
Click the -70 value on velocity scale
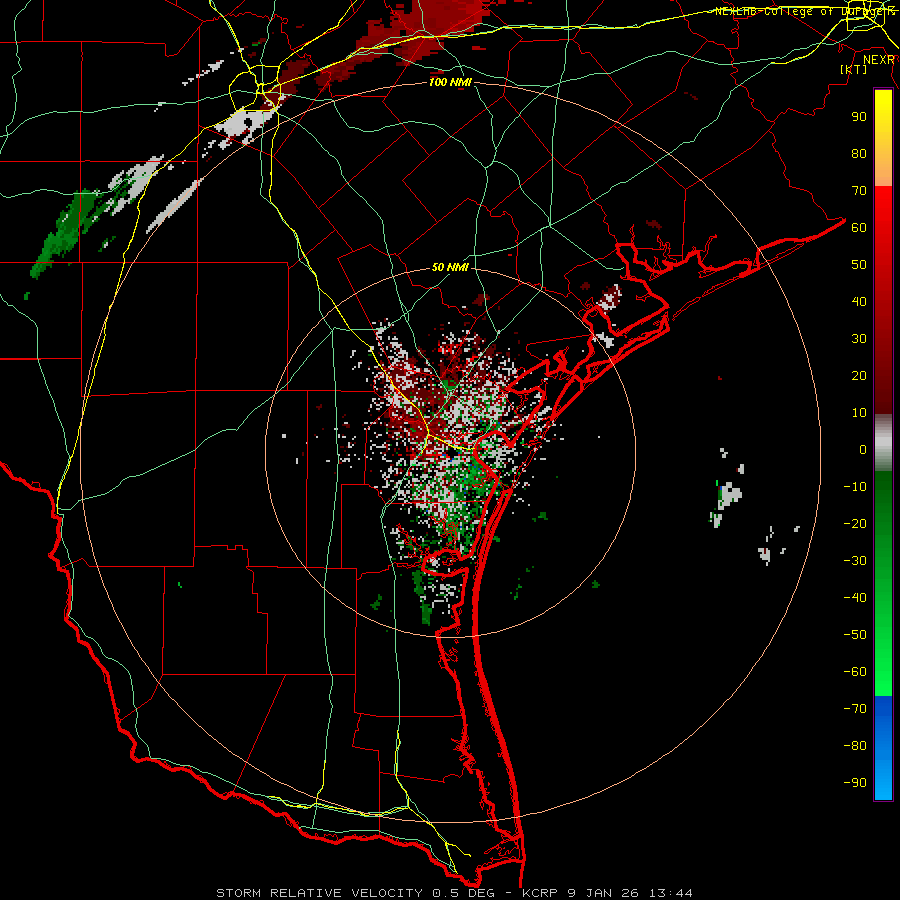tap(855, 709)
